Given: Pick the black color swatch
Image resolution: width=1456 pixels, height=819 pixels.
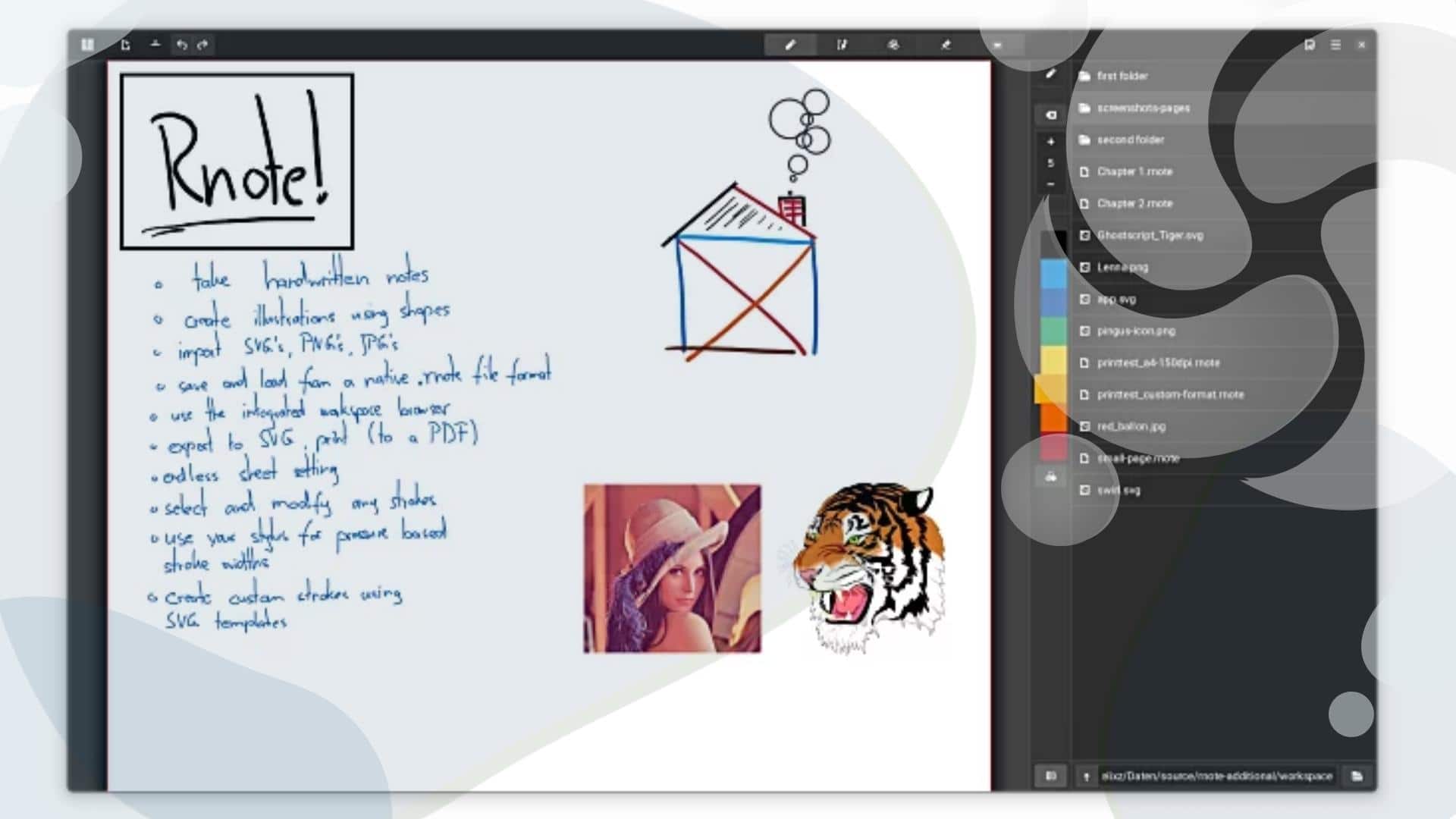Looking at the screenshot, I should point(1053,244).
